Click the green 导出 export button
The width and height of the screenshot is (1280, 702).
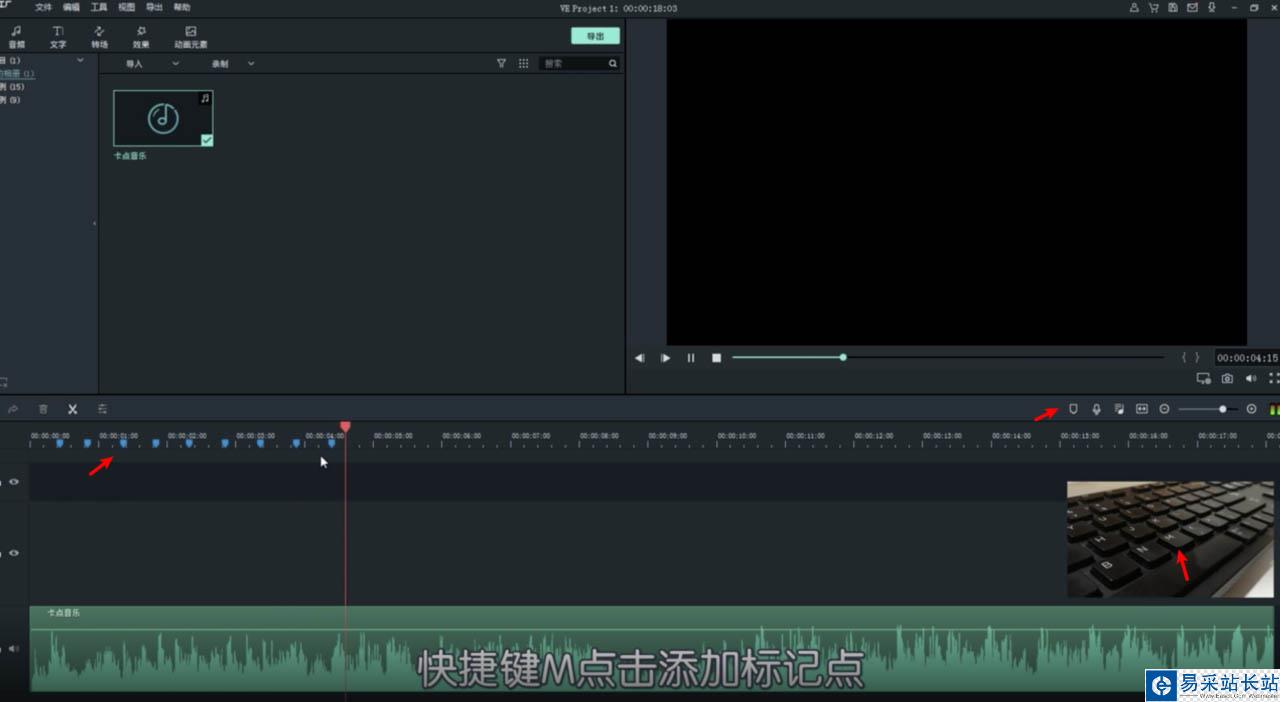595,36
